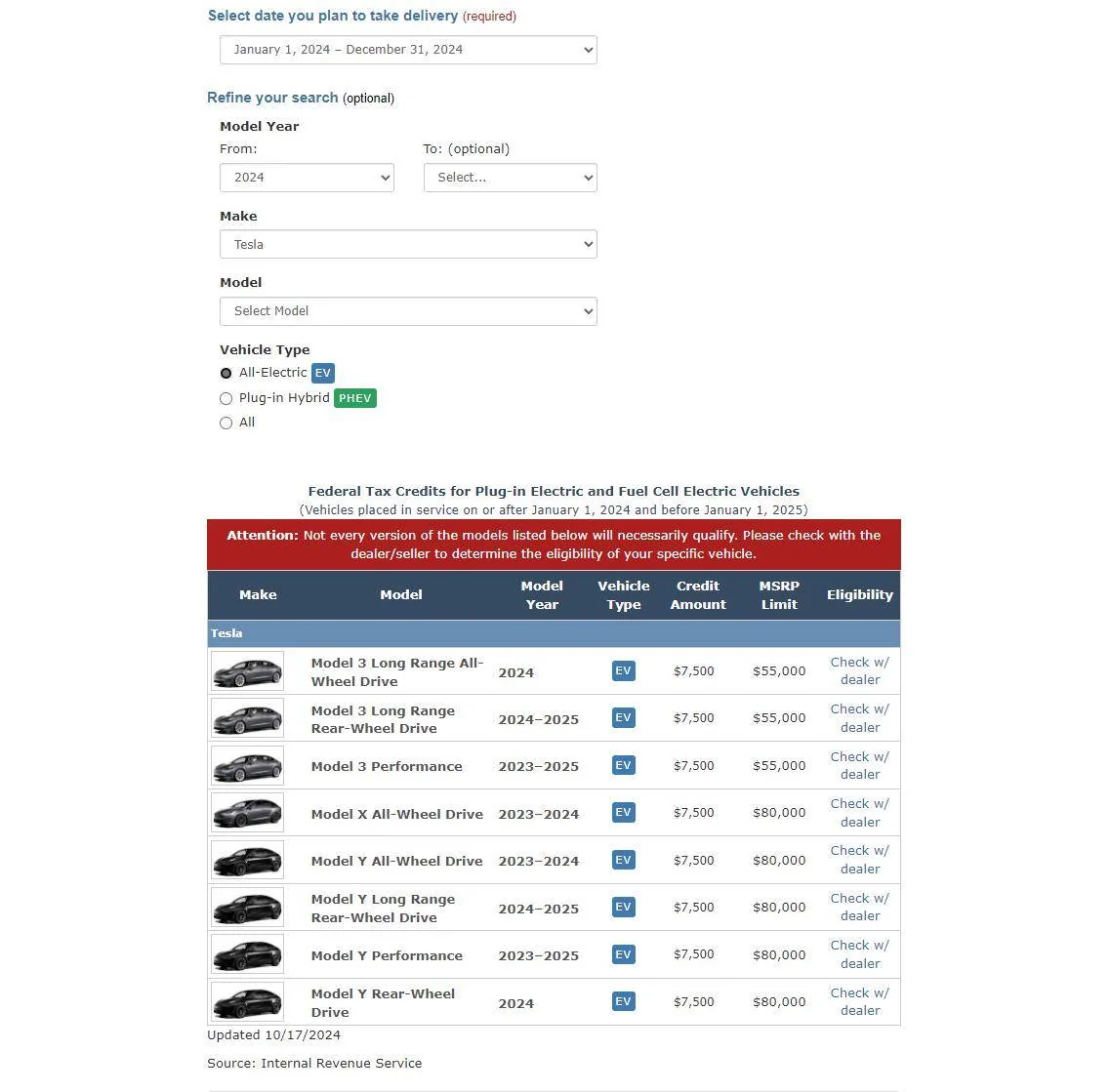Click the Model column header
The image size is (1111, 1092).
[x=401, y=595]
